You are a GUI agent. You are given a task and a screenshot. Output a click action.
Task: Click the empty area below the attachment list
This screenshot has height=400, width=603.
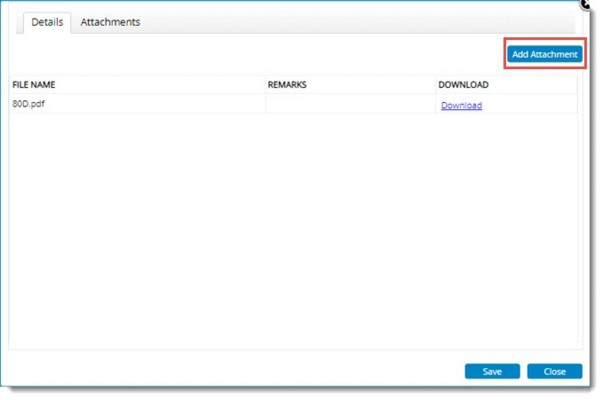pos(290,230)
